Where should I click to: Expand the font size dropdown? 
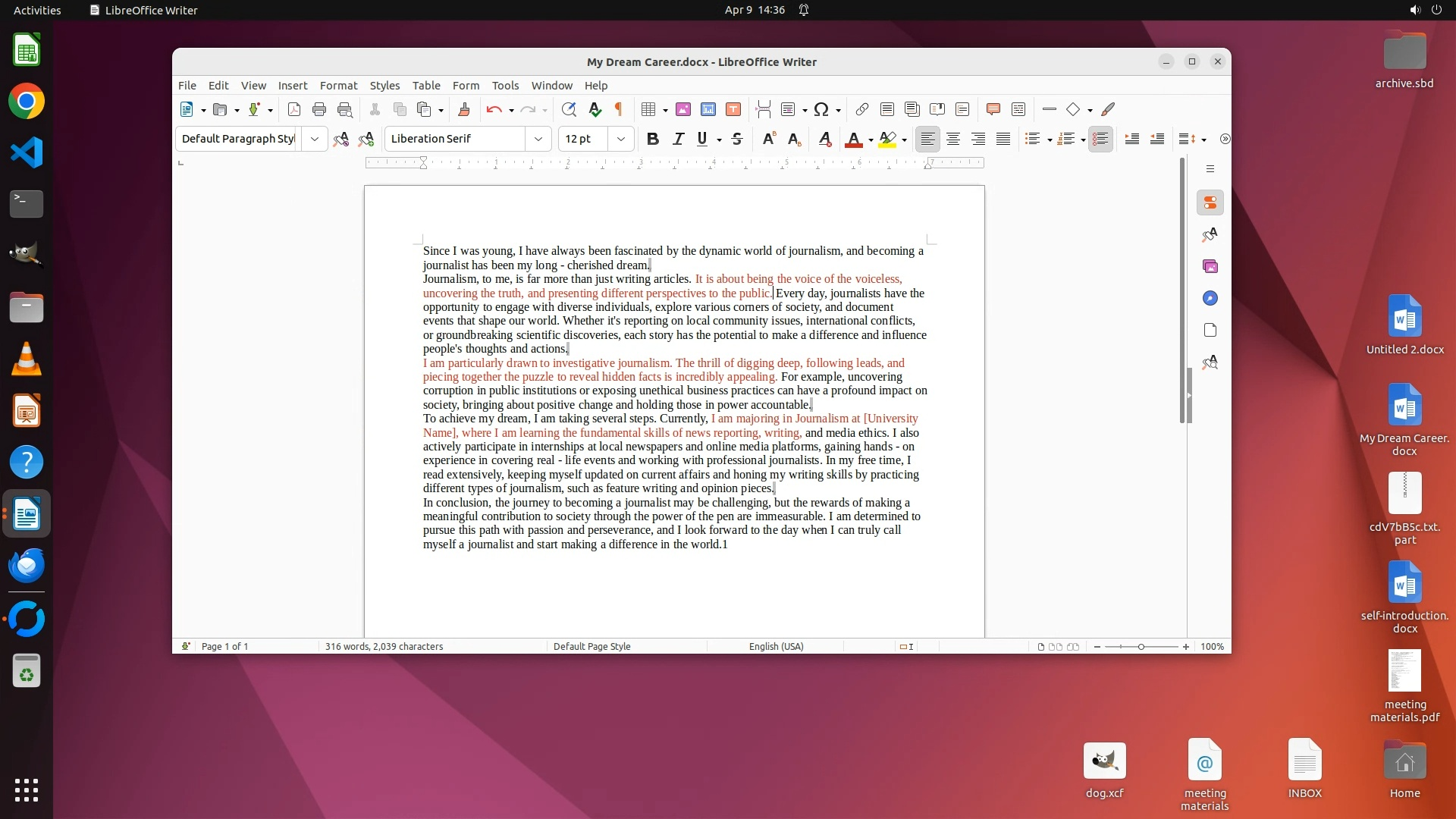pos(620,139)
